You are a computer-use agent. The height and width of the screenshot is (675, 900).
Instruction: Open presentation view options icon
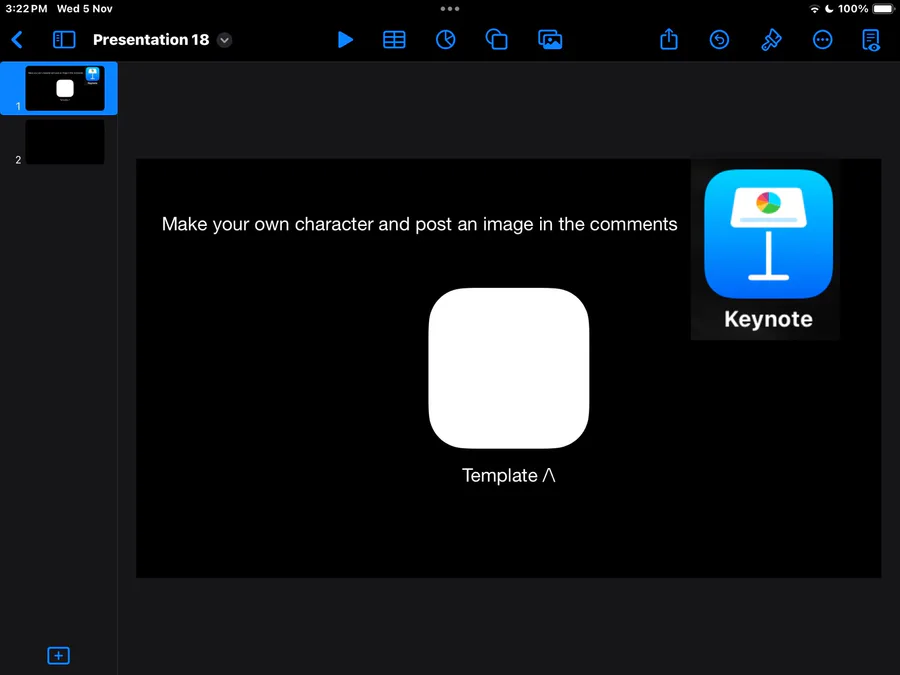click(x=871, y=40)
